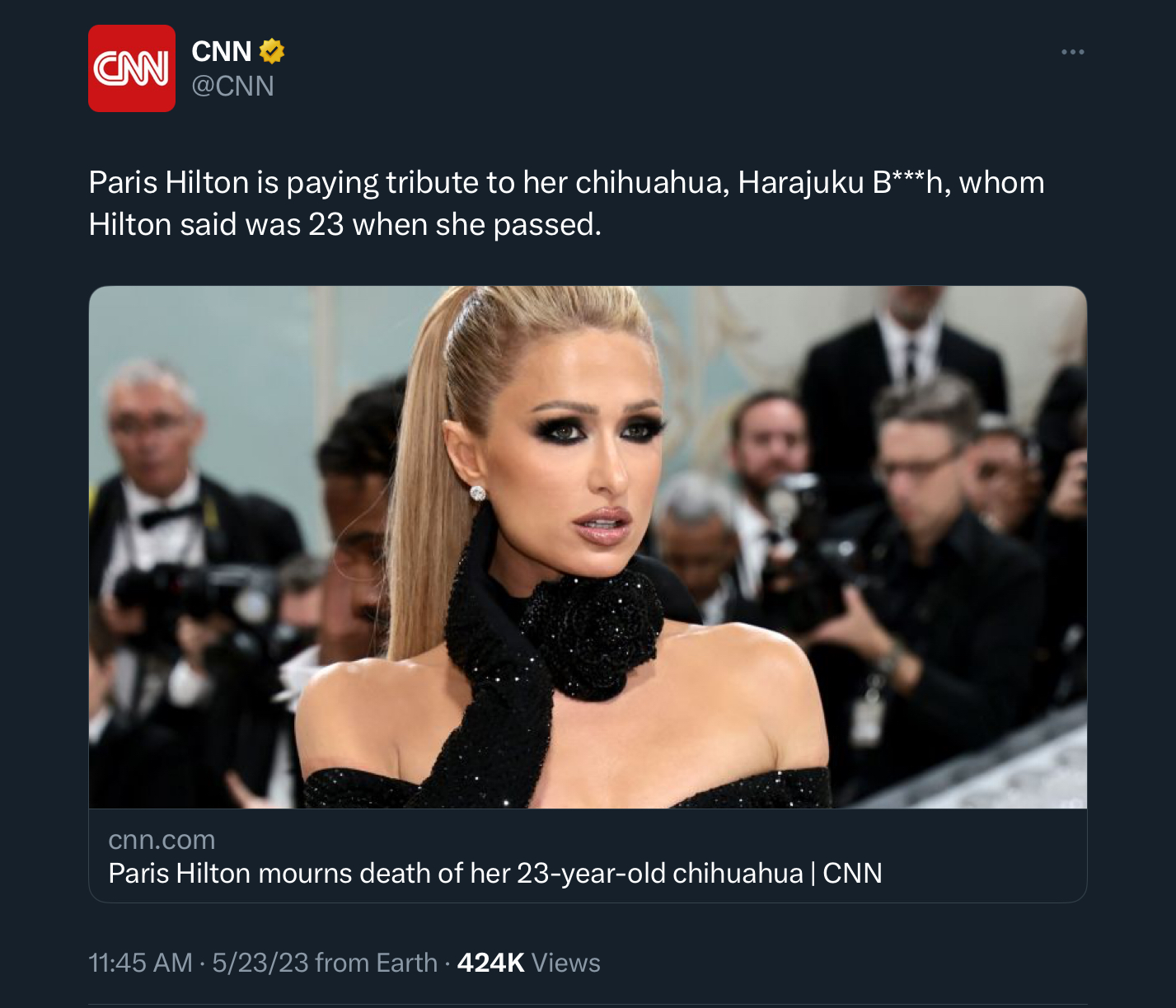Click the 424K view count number
Screen dimensions: 1176x1008
[x=490, y=963]
